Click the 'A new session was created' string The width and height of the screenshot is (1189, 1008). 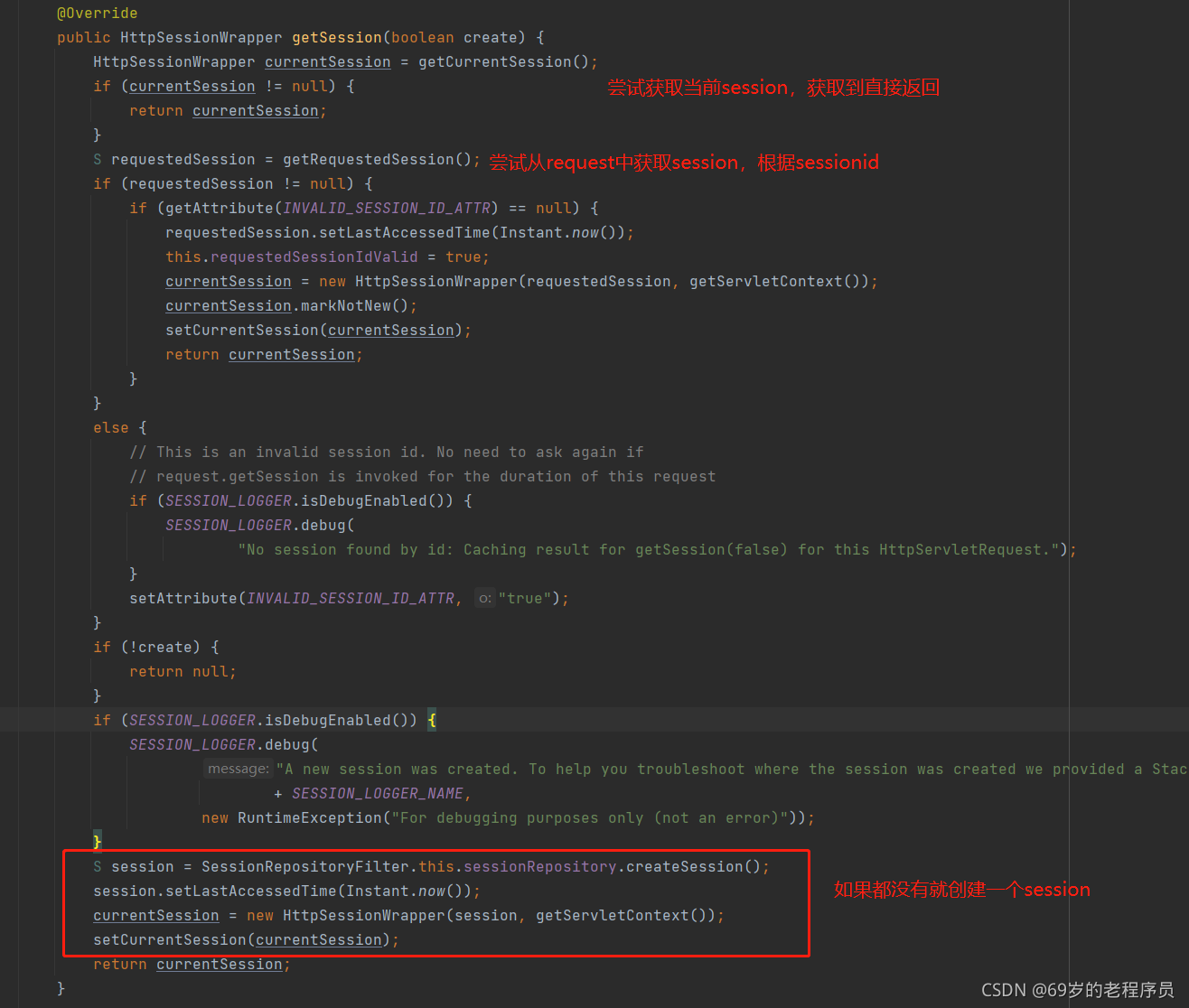[x=732, y=769]
